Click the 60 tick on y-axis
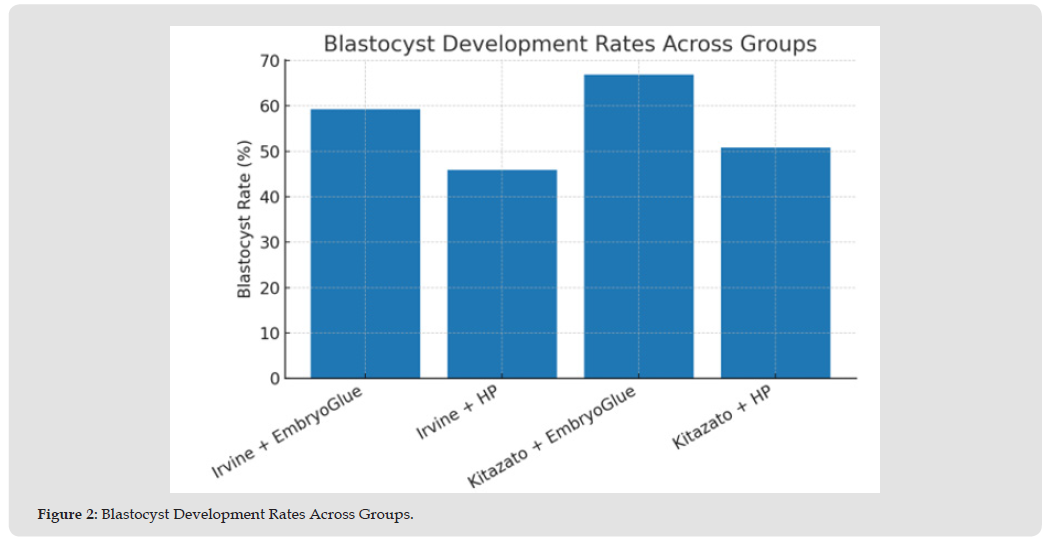 (x=269, y=106)
